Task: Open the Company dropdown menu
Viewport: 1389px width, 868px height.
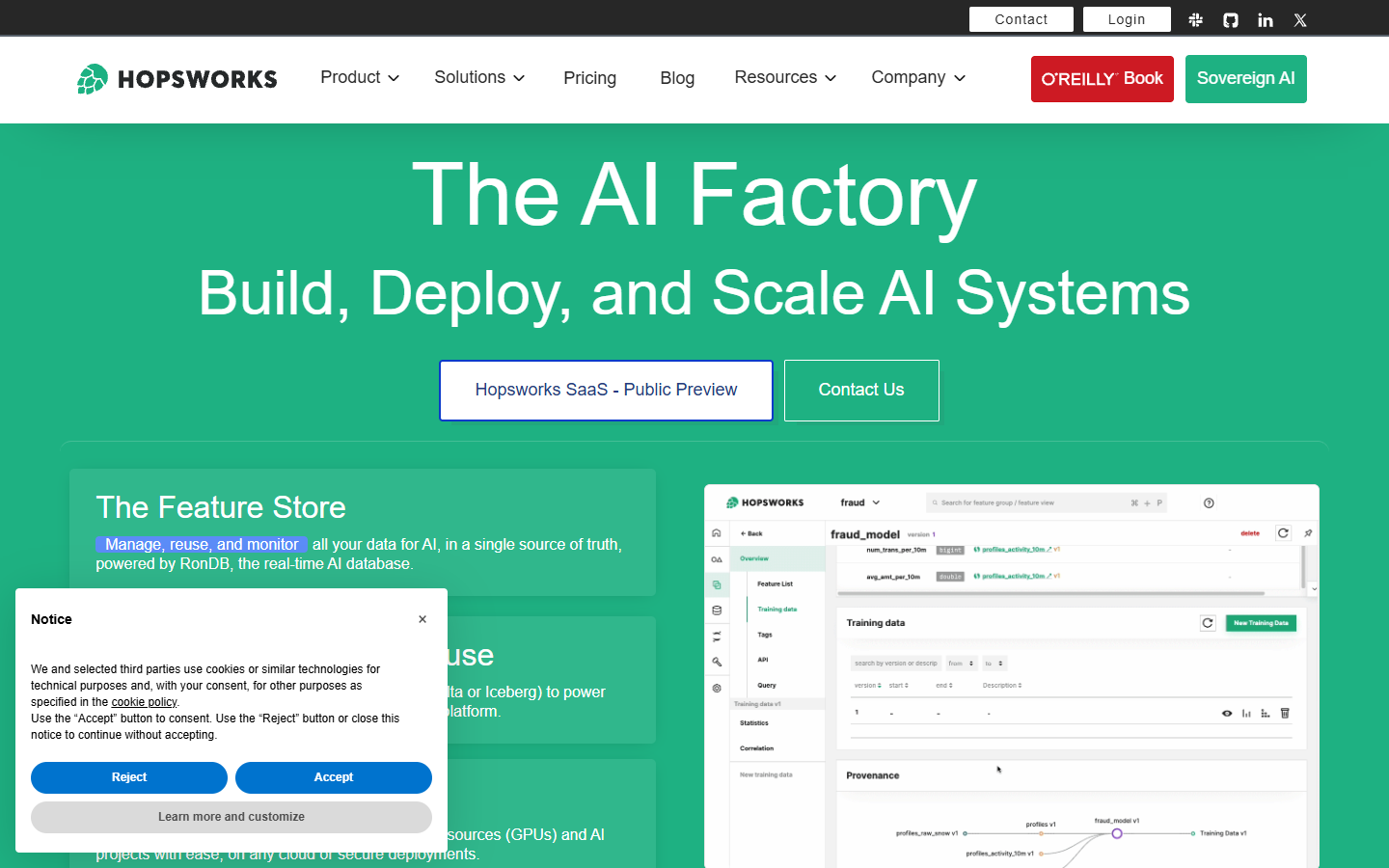Action: [x=918, y=77]
